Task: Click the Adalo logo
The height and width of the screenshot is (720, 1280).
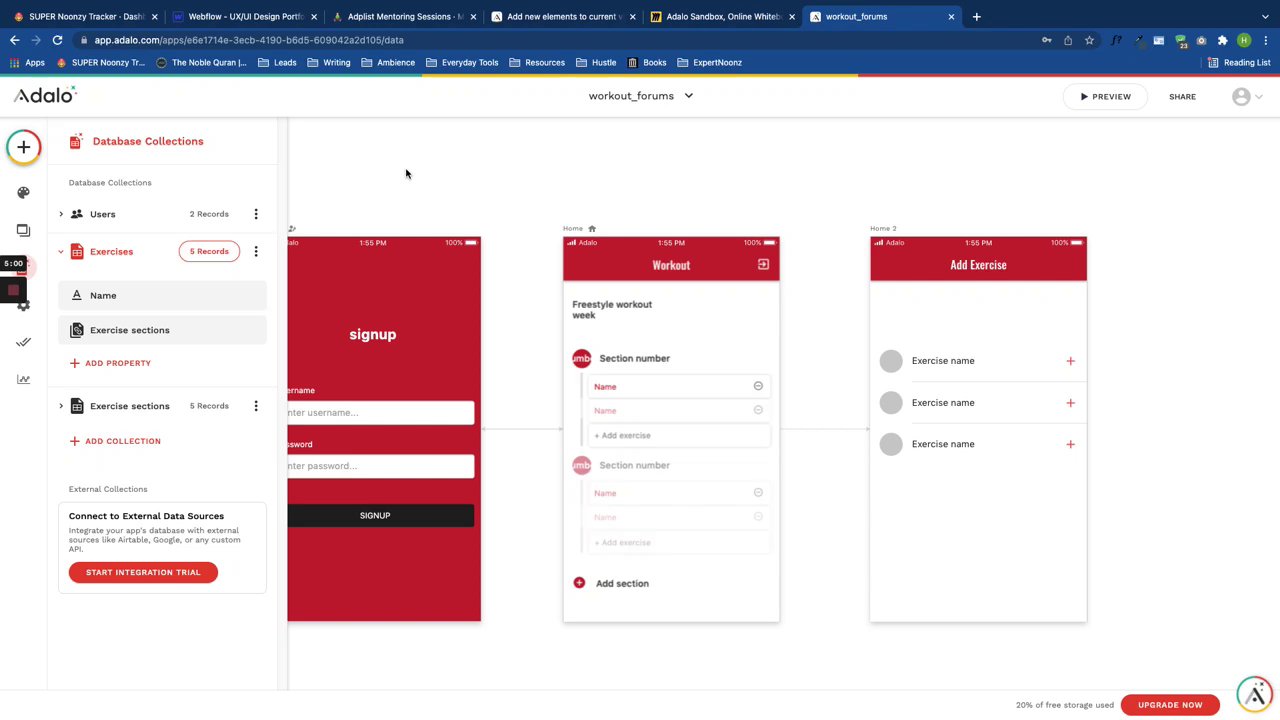Action: [x=44, y=95]
